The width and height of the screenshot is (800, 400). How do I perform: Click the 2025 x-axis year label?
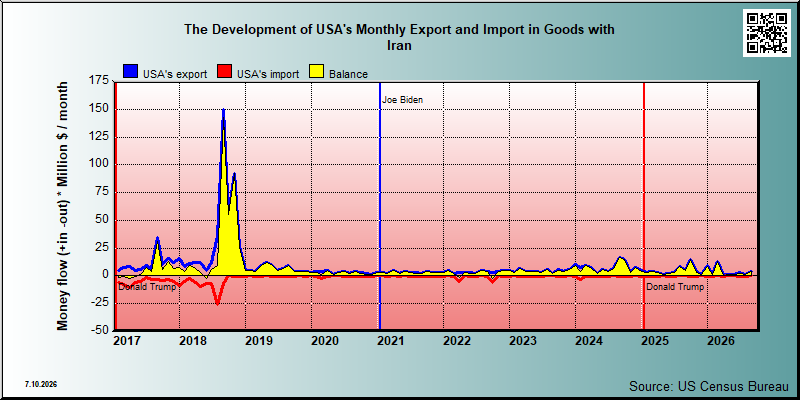coord(655,340)
